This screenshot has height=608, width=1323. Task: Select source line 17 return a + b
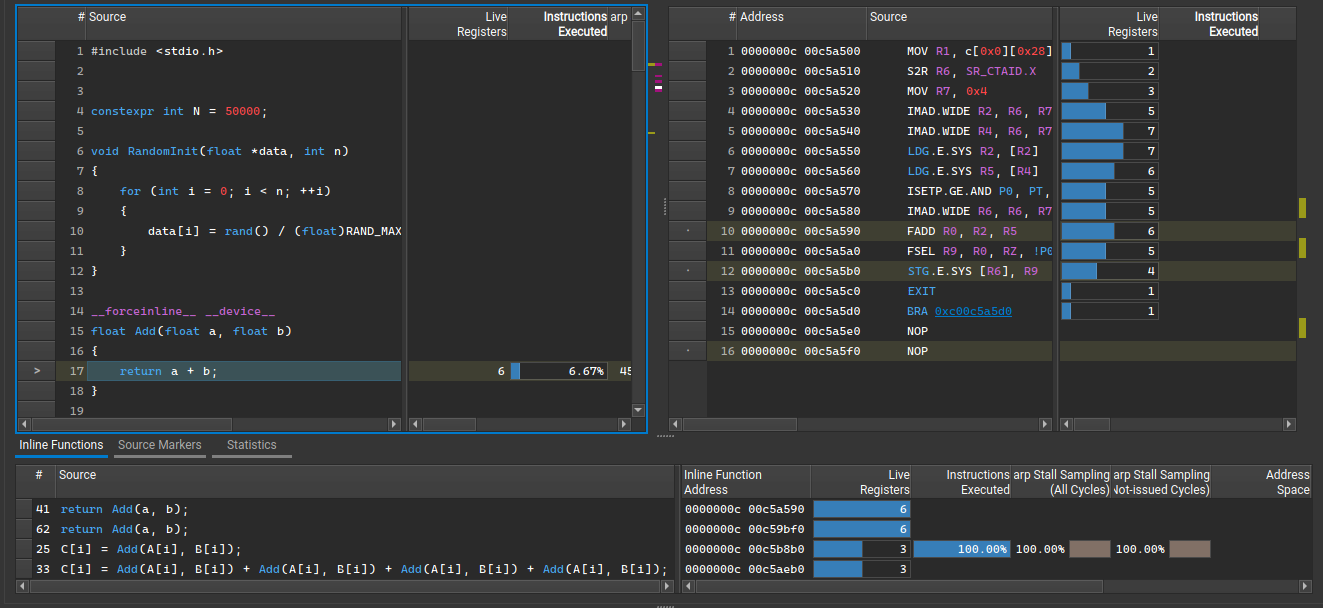point(244,371)
